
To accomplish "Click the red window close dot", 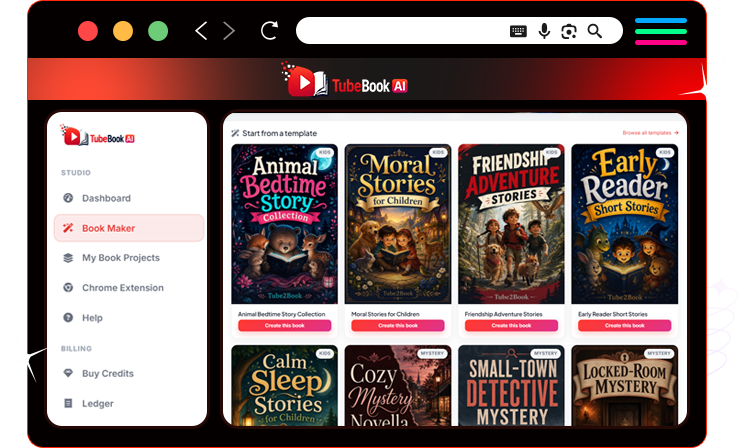I will [x=88, y=31].
